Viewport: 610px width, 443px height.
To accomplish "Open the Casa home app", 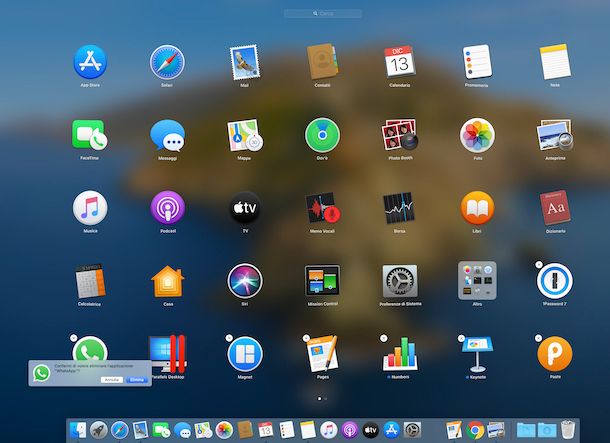I will pos(168,281).
